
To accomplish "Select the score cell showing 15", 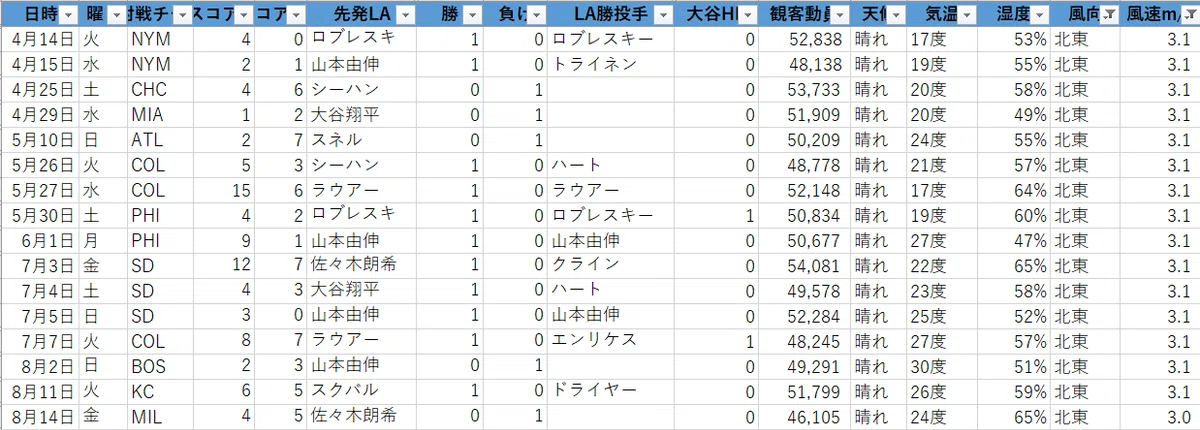I will (x=223, y=190).
